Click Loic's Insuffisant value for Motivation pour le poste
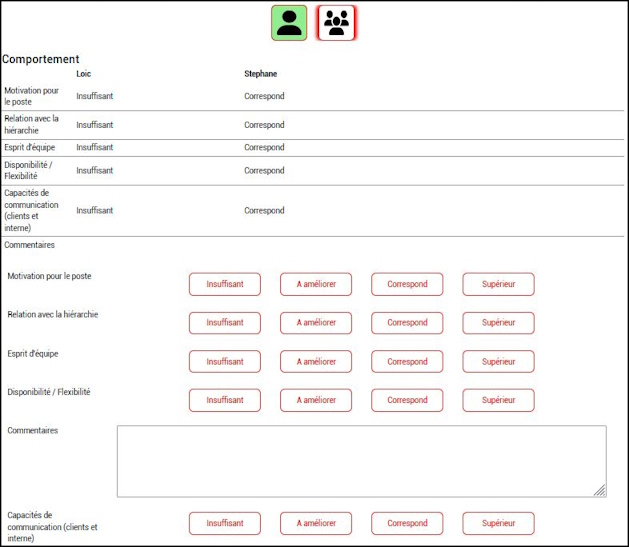 (95, 96)
